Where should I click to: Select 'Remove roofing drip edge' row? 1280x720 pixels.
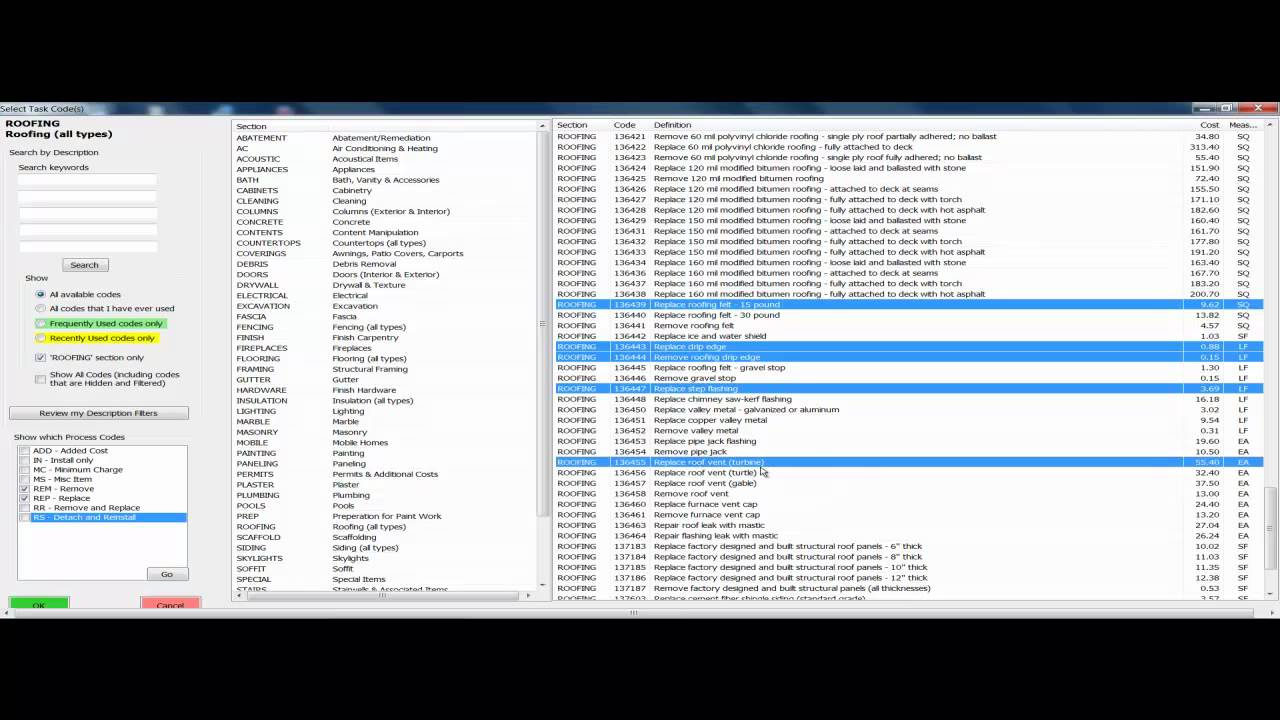[909, 357]
